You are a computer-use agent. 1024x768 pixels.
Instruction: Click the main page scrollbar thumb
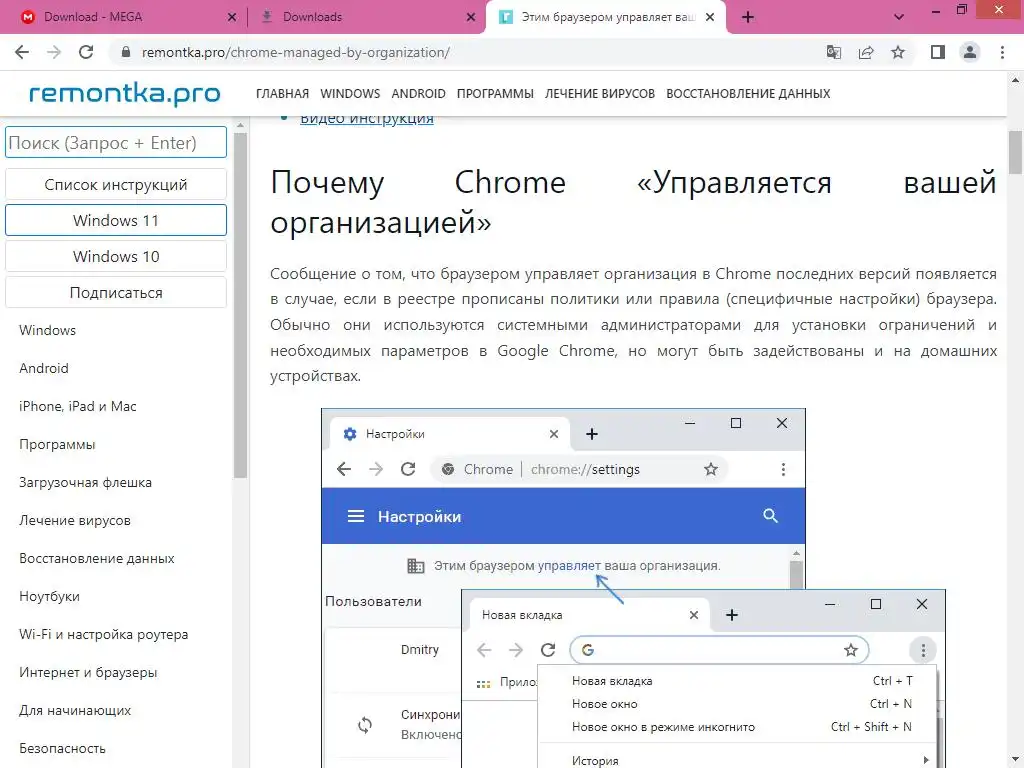point(1015,153)
